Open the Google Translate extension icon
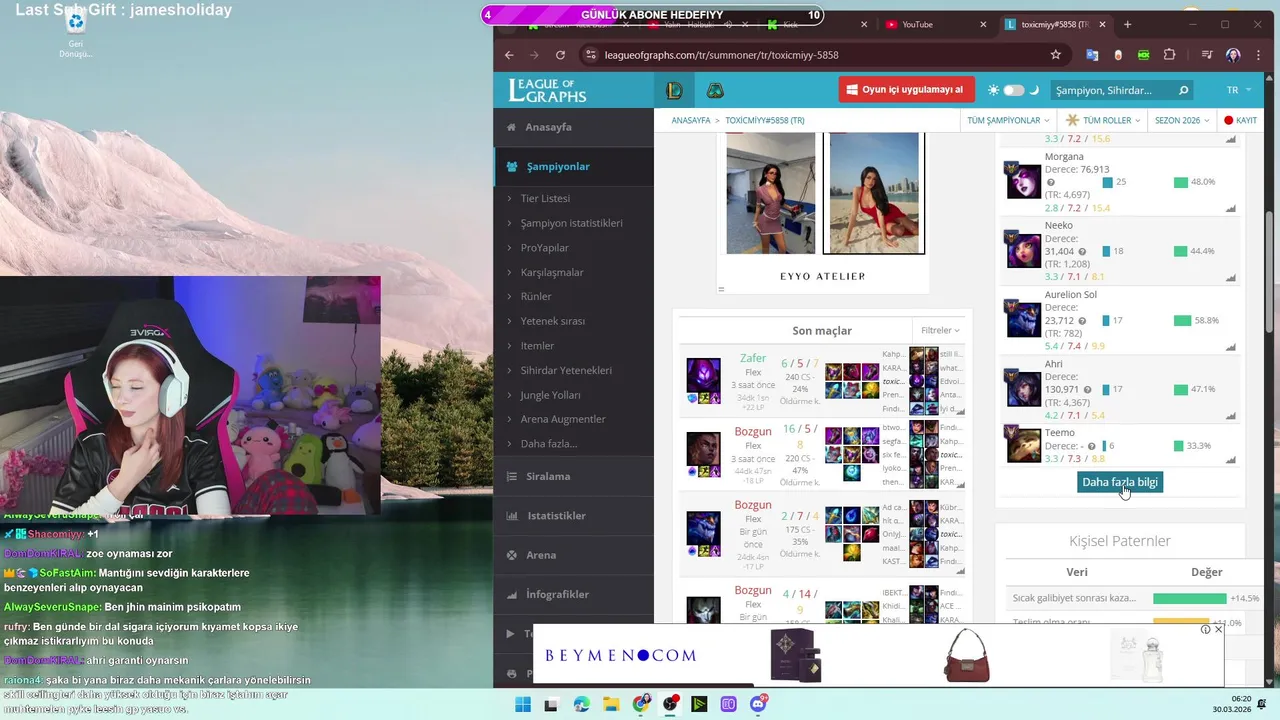 point(1092,55)
